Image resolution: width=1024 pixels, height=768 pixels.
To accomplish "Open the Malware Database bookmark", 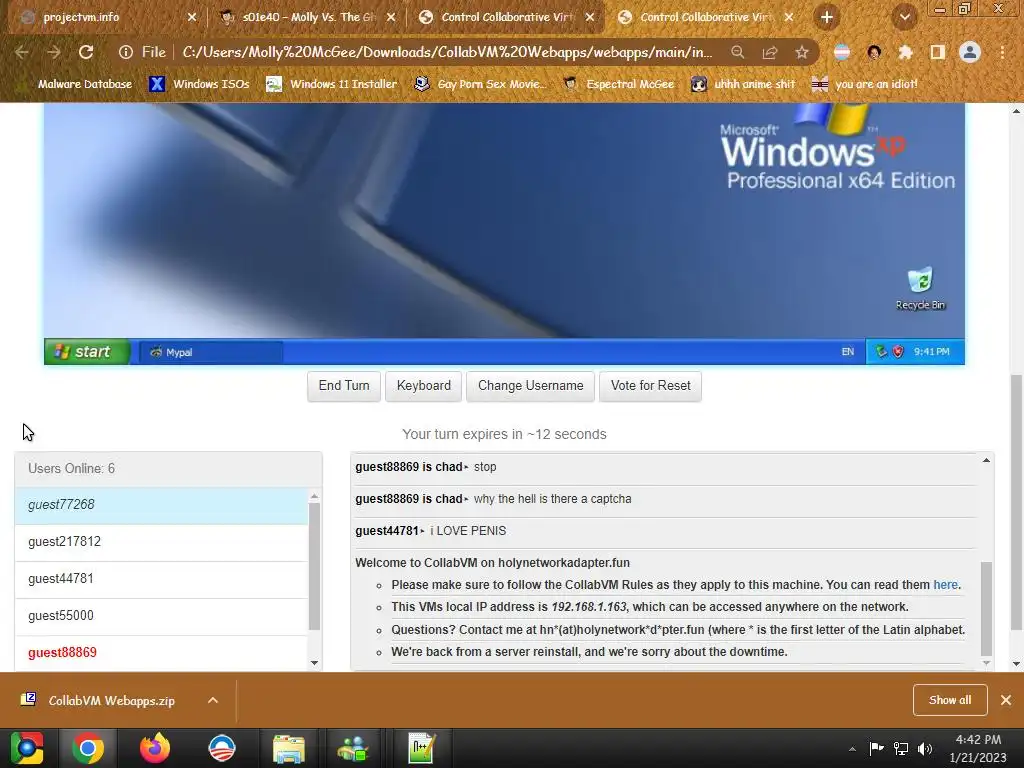I will point(76,84).
